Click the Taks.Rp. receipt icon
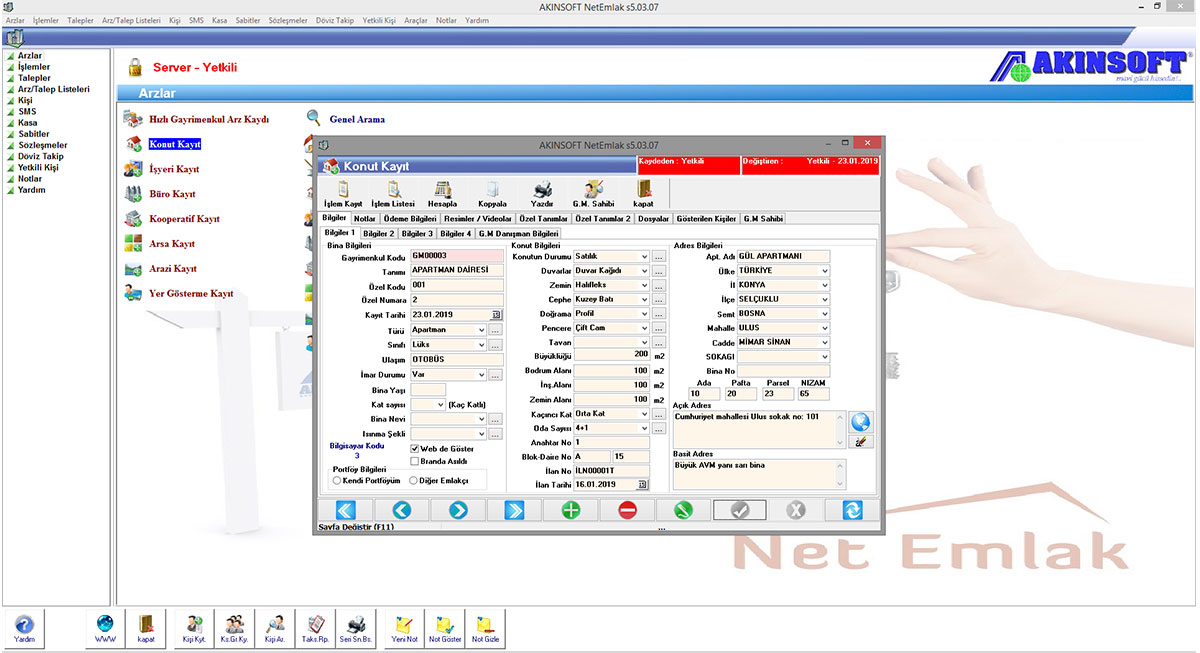The image size is (1200, 653). coord(314,627)
